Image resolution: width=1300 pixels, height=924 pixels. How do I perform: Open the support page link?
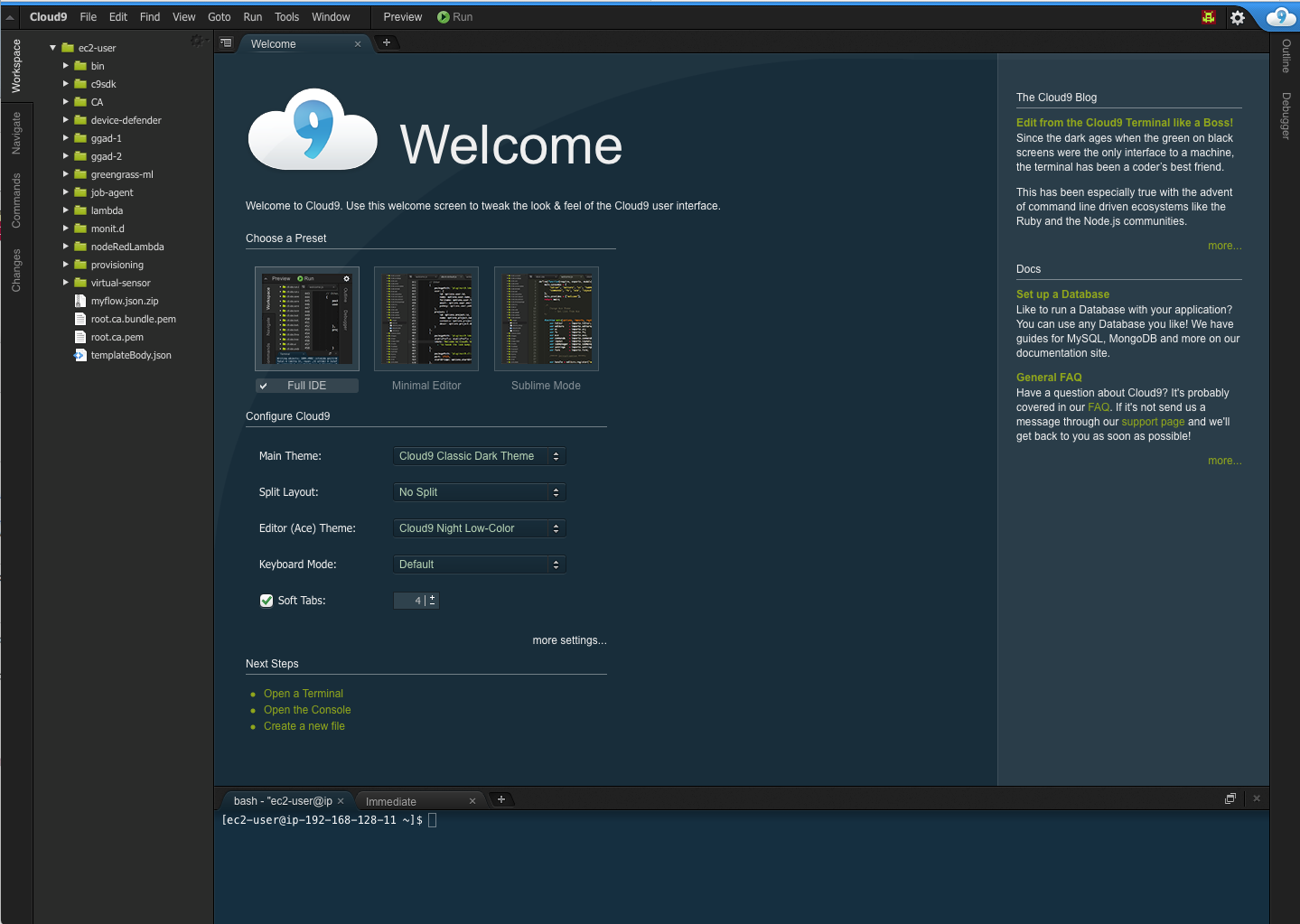1153,422
